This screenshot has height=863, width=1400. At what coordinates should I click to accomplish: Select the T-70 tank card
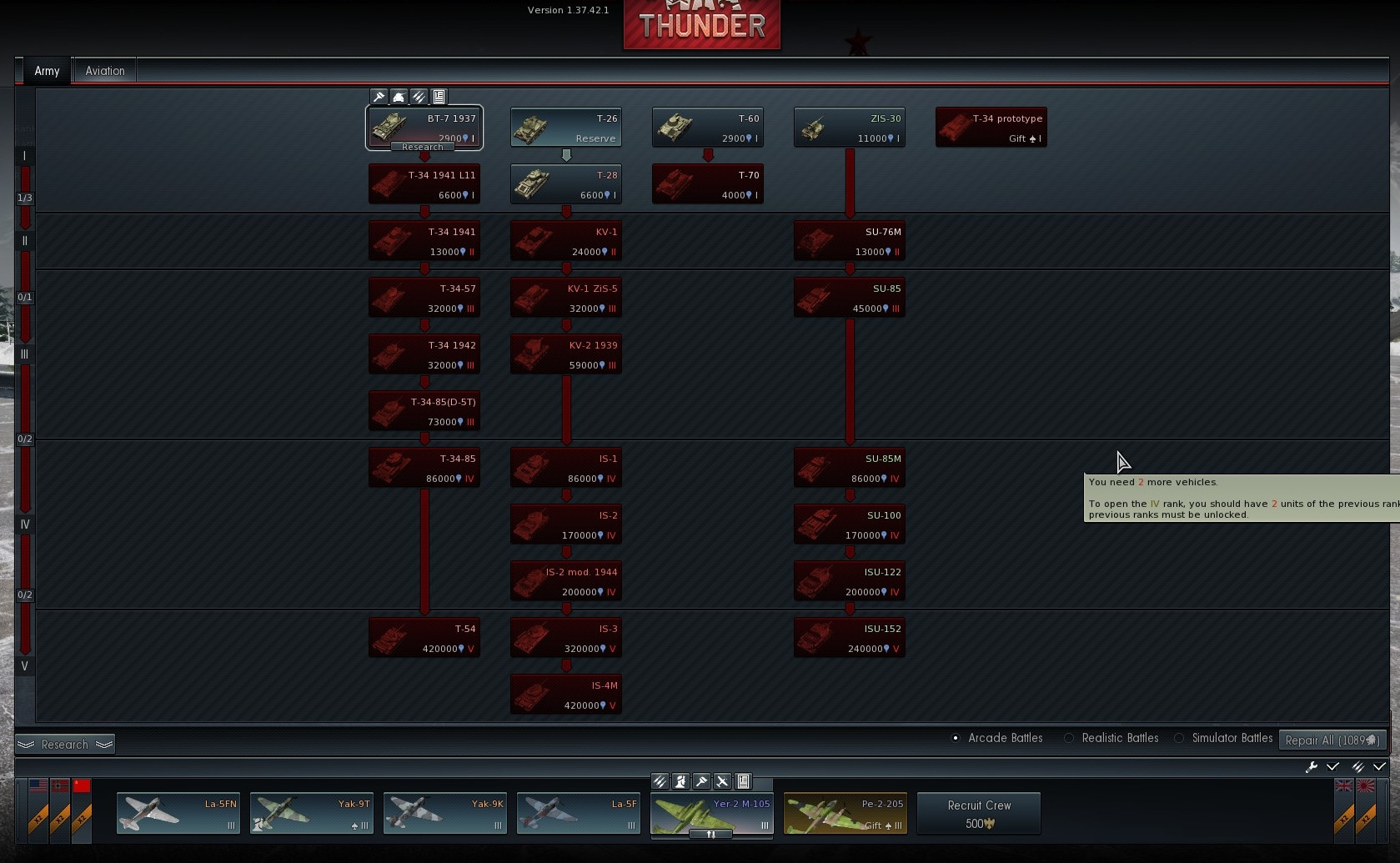click(708, 184)
